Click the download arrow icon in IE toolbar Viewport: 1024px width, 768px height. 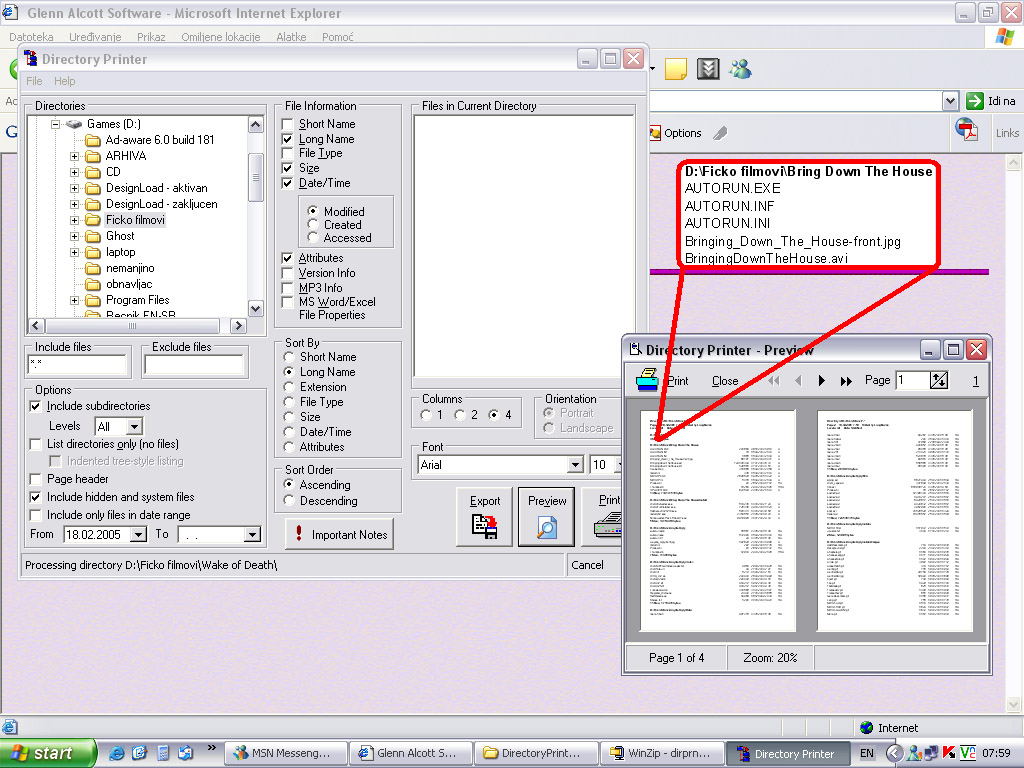(x=708, y=69)
